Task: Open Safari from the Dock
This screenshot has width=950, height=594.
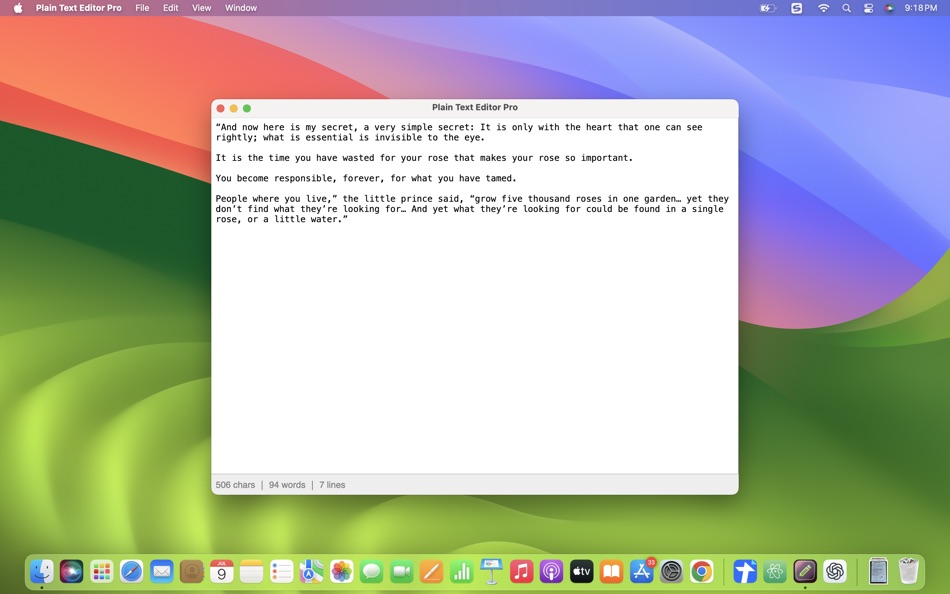Action: point(131,571)
